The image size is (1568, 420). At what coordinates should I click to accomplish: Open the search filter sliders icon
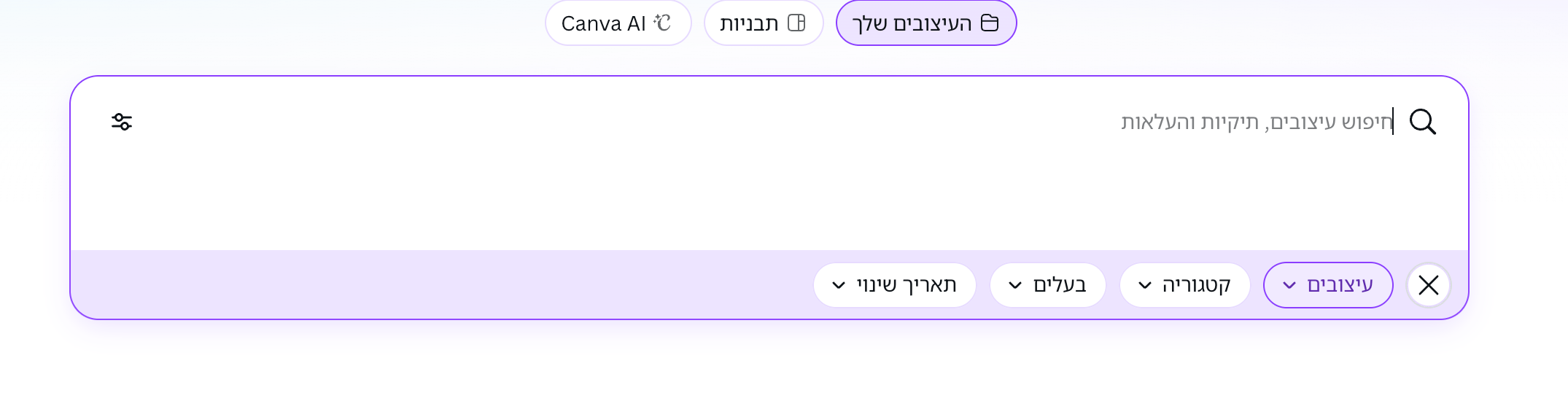pyautogui.click(x=122, y=122)
